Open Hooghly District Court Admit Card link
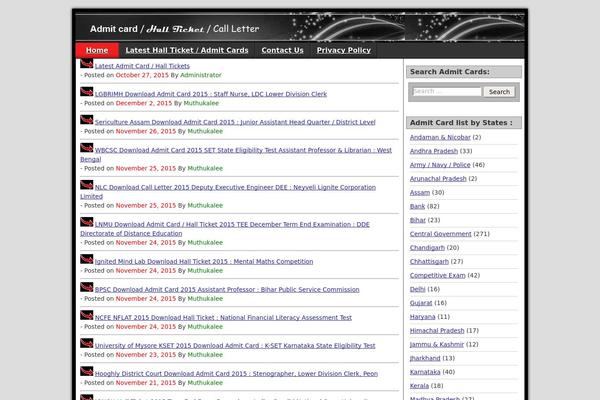 coord(236,373)
